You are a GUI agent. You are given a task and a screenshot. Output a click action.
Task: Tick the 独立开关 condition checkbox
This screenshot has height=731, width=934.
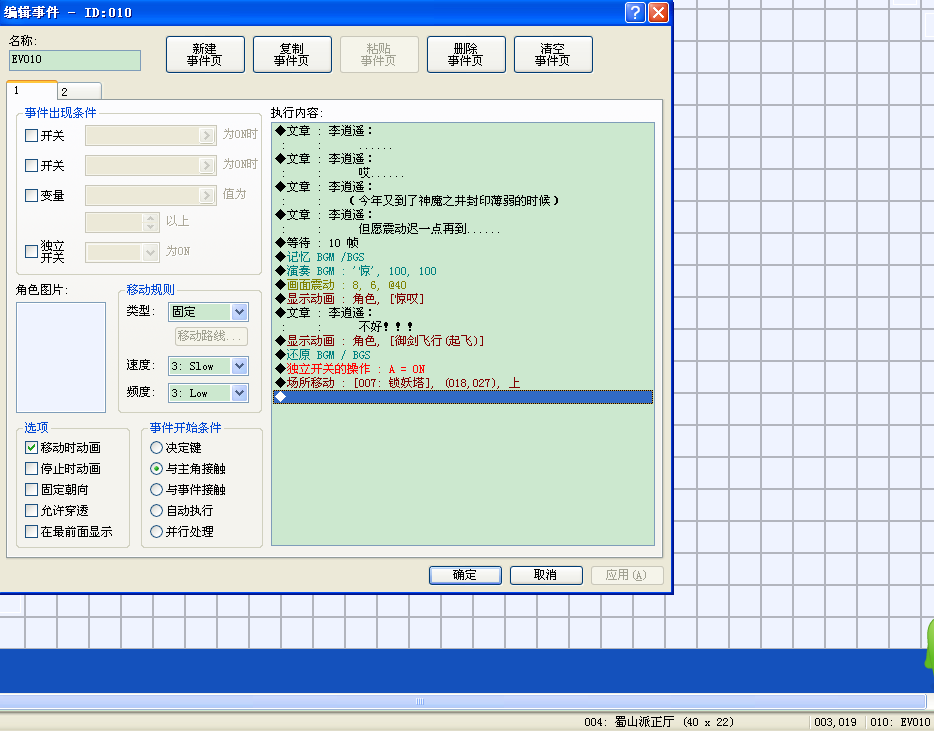[x=32, y=251]
